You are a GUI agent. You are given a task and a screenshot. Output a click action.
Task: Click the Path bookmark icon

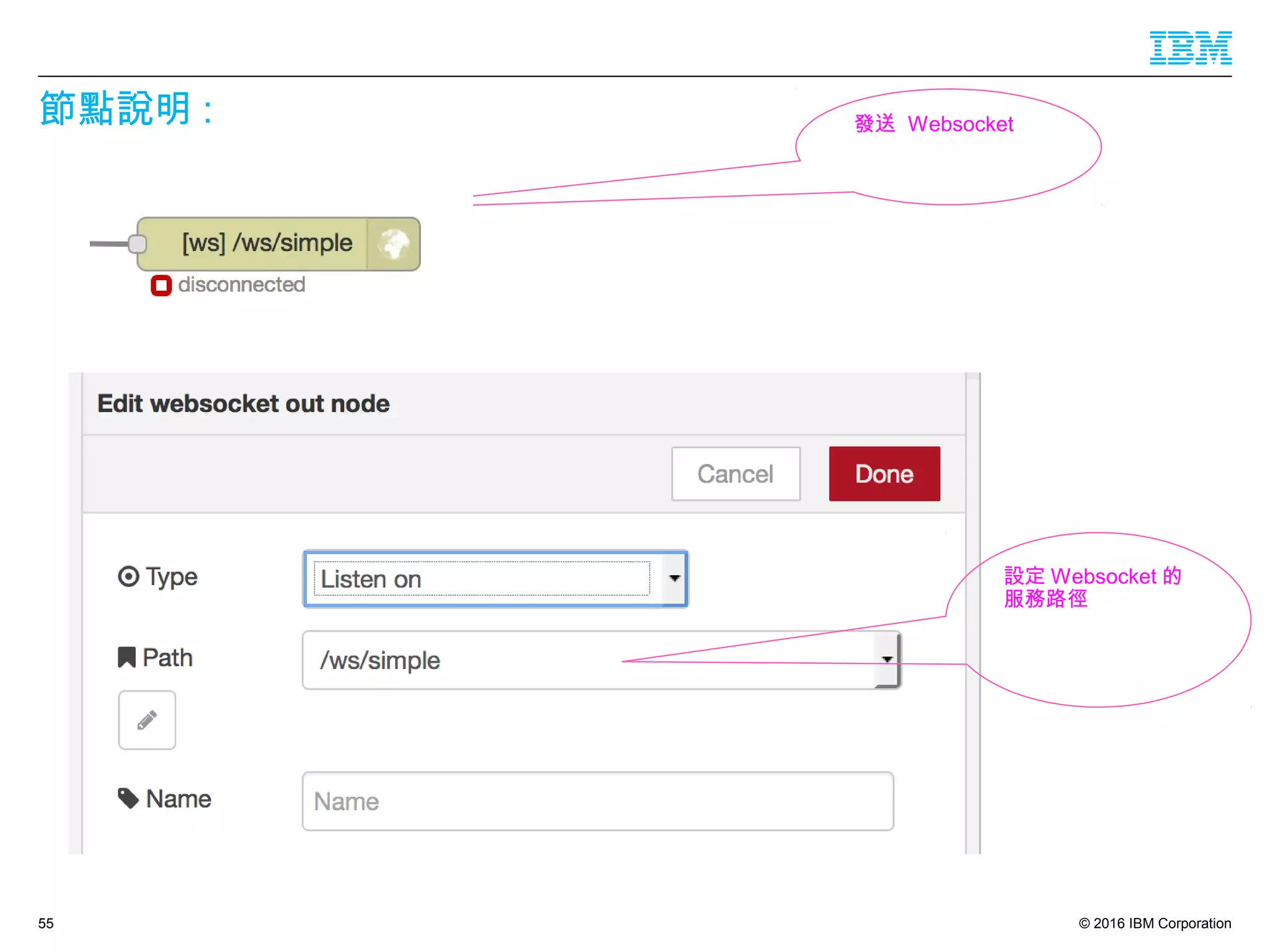(127, 658)
